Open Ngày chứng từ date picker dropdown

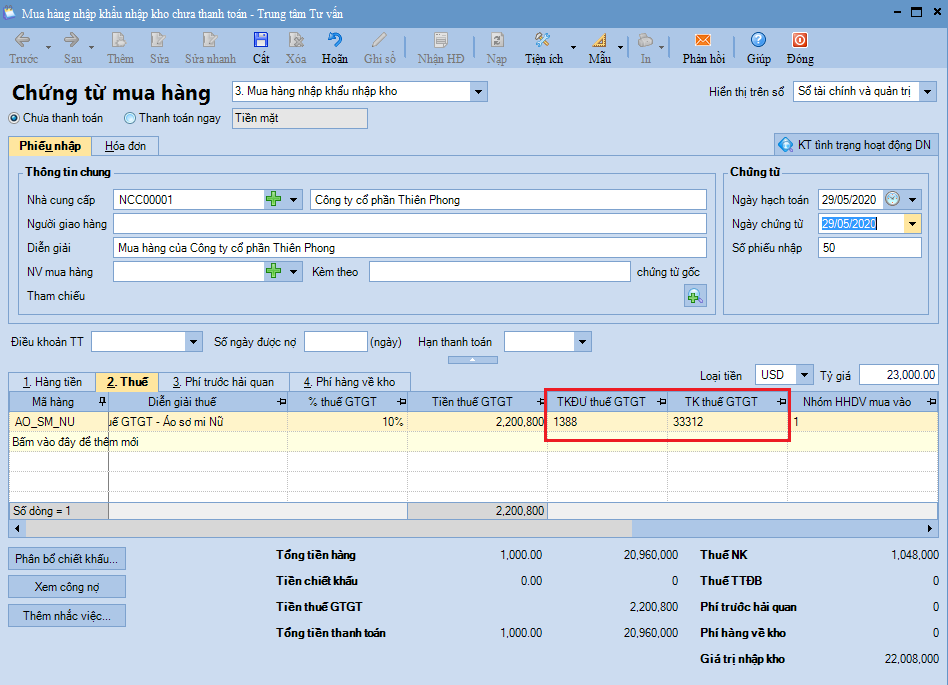(x=912, y=224)
